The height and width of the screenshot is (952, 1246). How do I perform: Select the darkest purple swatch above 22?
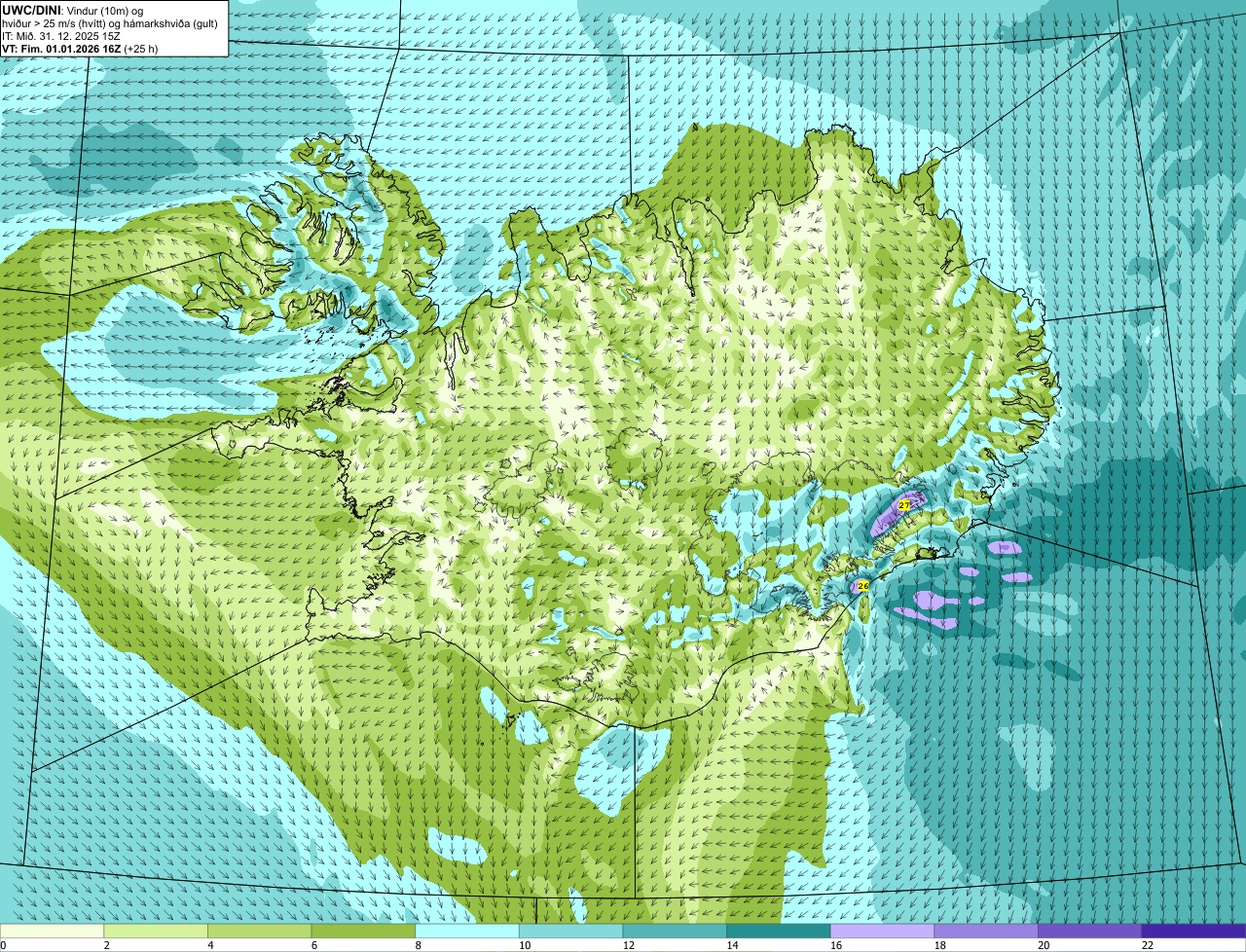pos(1193,931)
